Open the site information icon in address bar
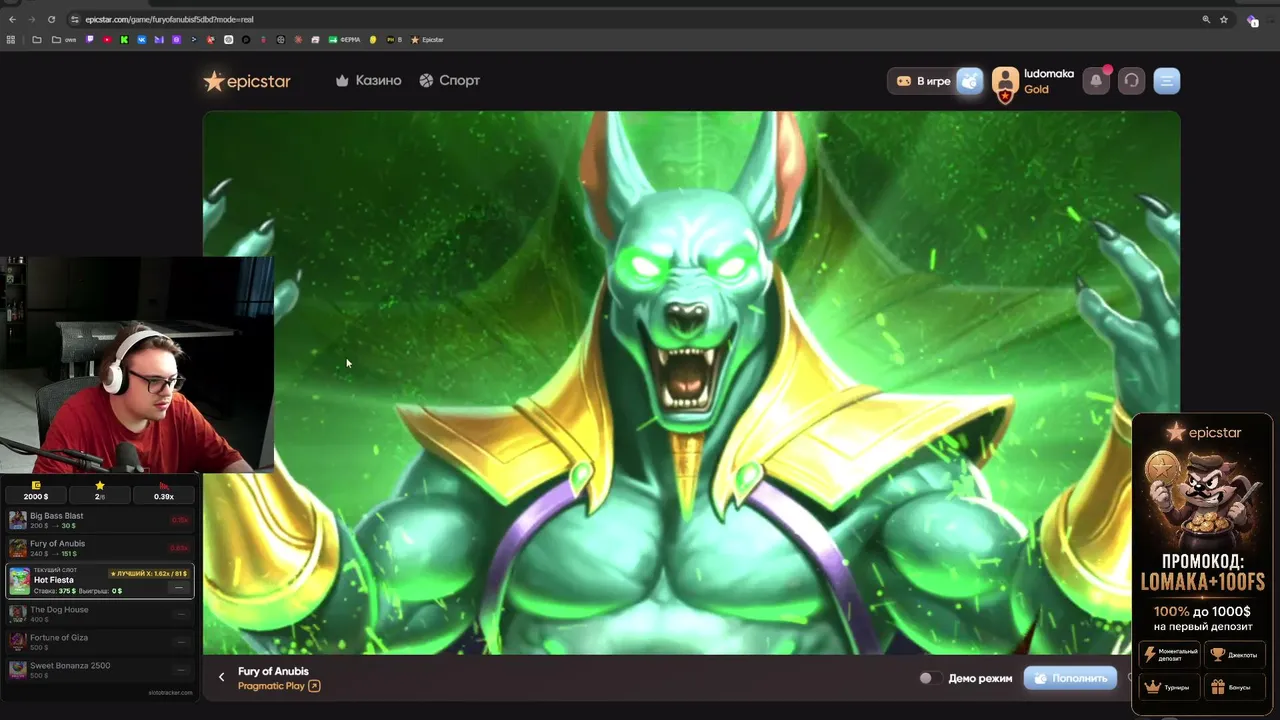The width and height of the screenshot is (1280, 720). 75,19
